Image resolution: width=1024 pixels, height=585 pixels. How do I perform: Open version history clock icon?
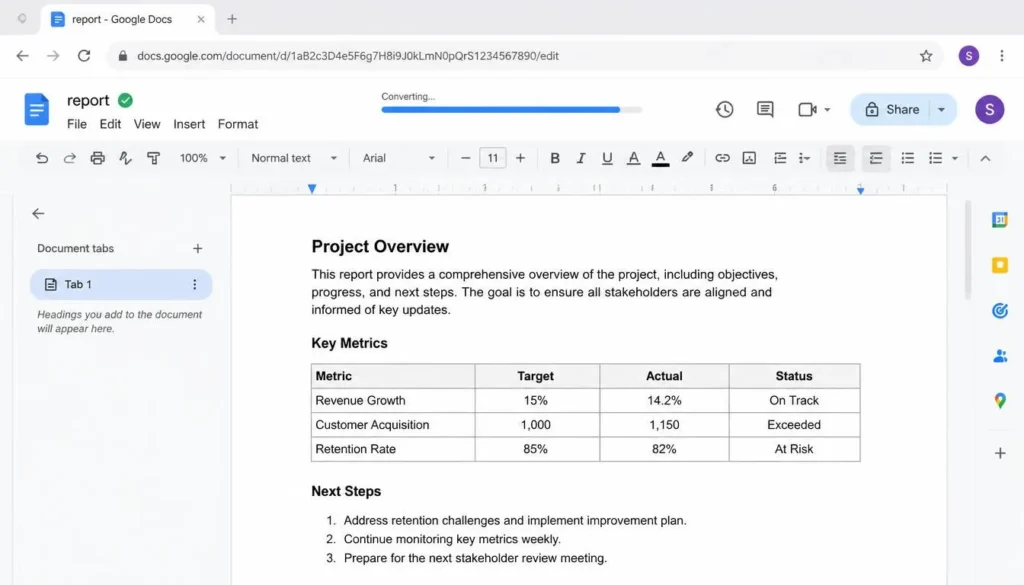(724, 110)
